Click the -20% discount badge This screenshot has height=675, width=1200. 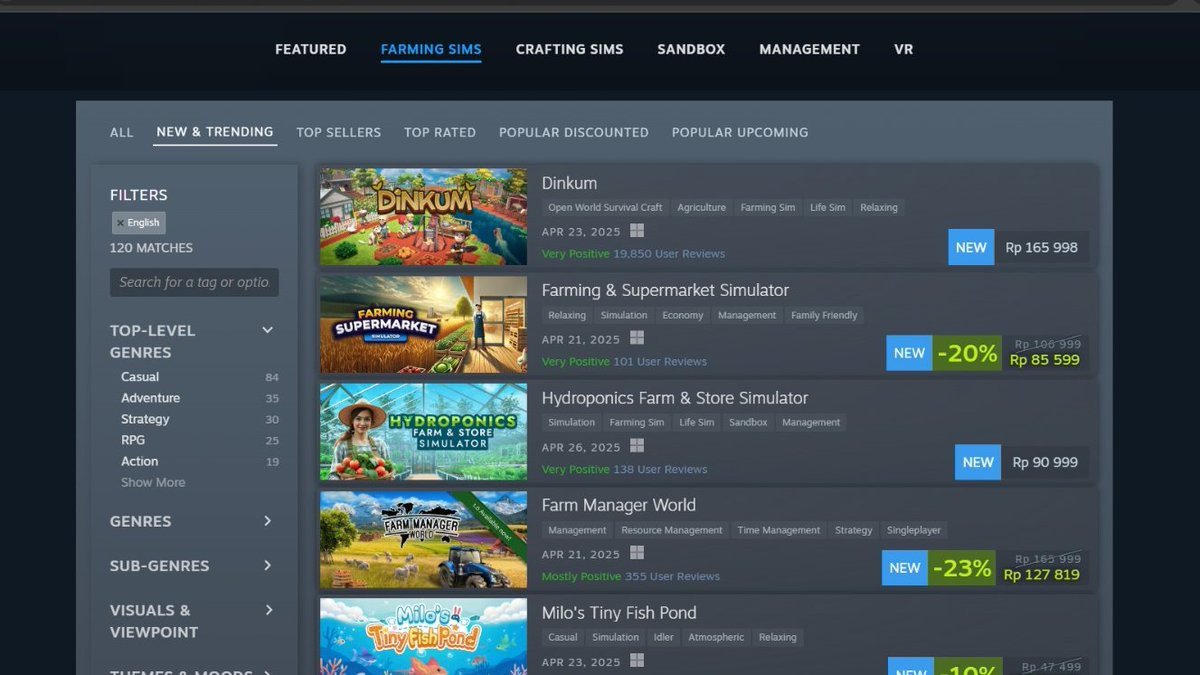[x=967, y=353]
